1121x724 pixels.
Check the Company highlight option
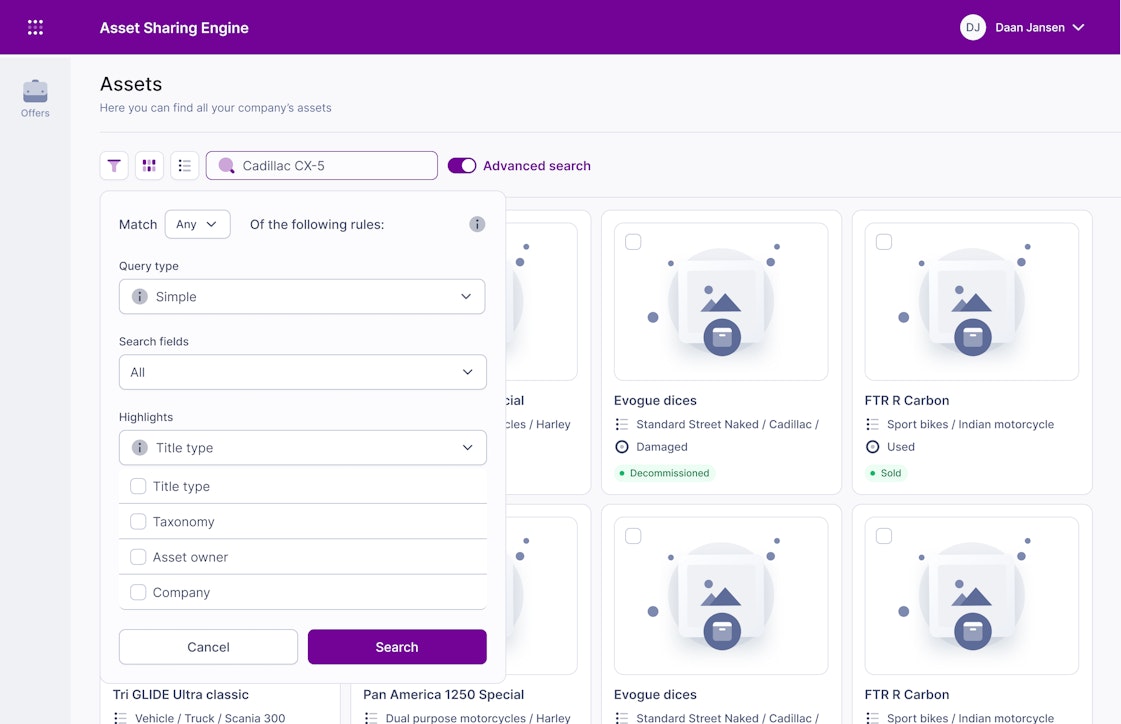tap(138, 592)
